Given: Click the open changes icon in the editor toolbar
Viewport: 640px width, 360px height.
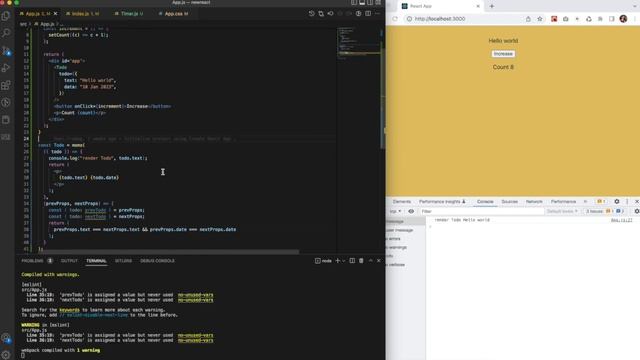Looking at the screenshot, I should point(321,13).
